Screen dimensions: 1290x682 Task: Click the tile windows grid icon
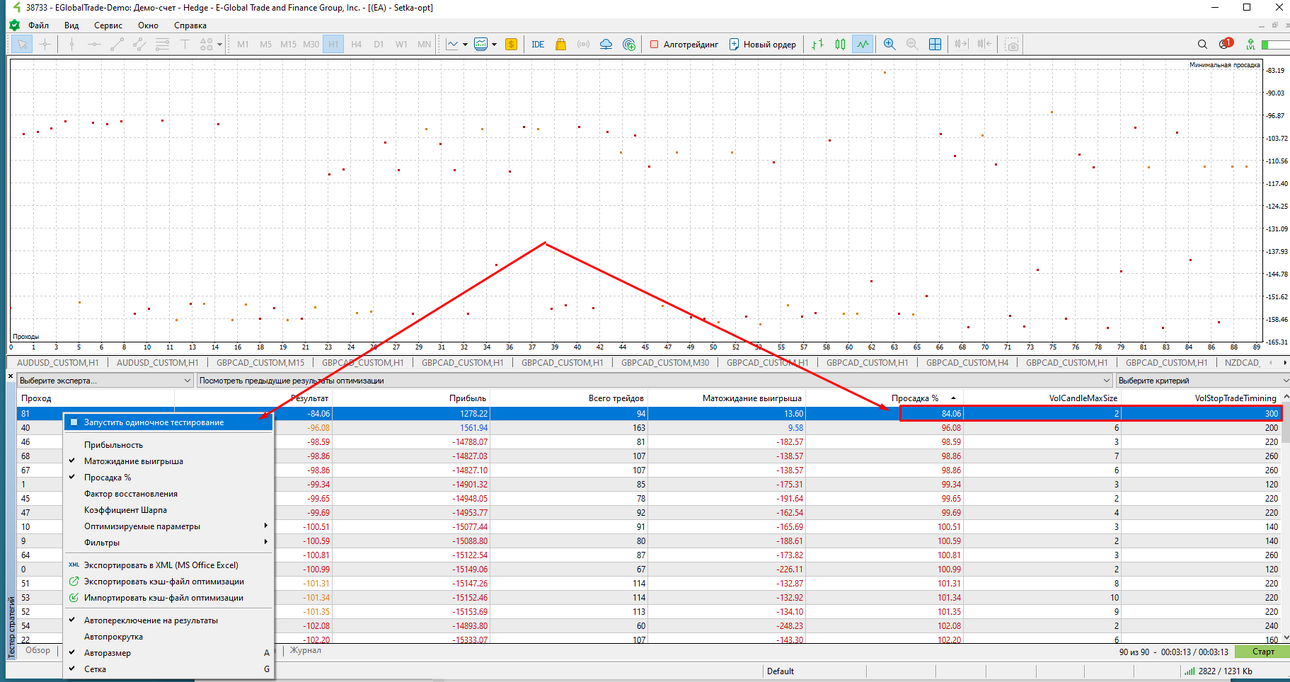click(935, 44)
